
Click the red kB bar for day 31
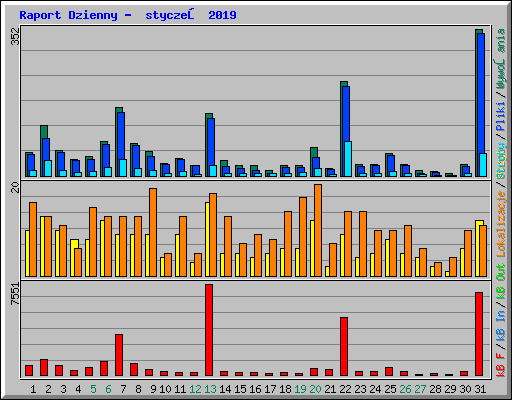(x=479, y=334)
